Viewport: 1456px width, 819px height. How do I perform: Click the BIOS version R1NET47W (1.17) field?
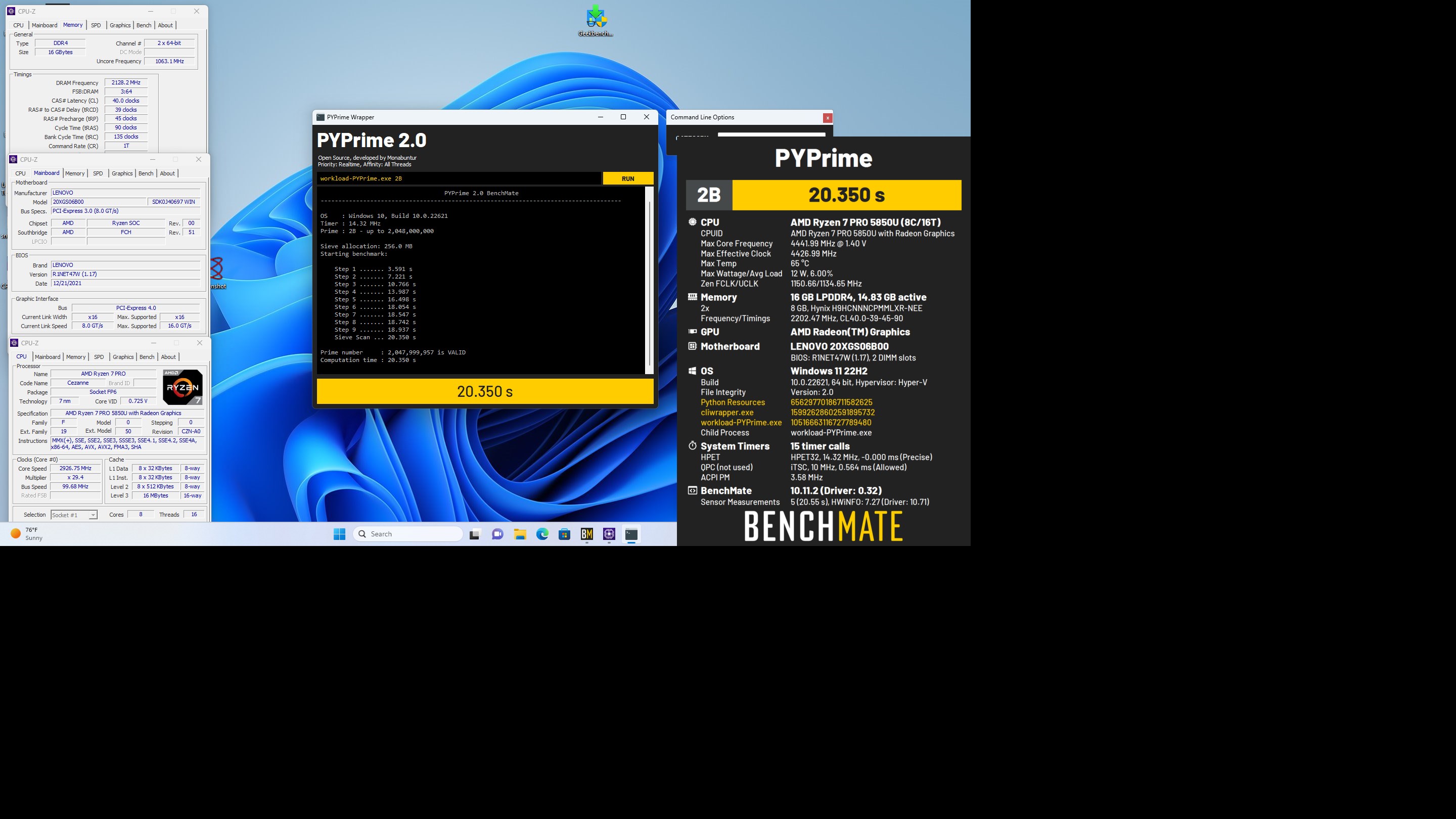[125, 274]
